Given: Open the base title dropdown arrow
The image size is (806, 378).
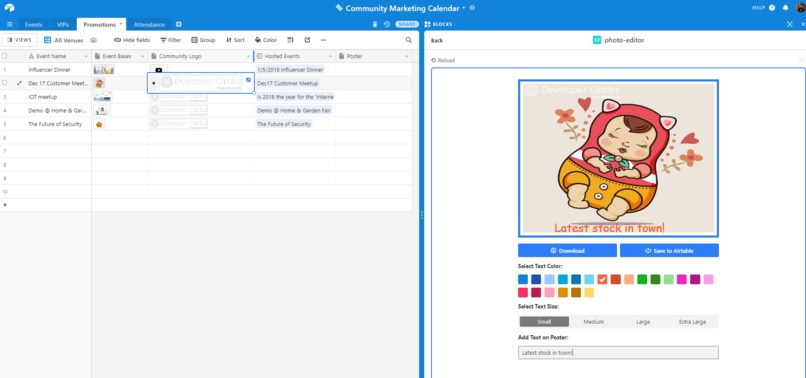Looking at the screenshot, I should [x=464, y=8].
